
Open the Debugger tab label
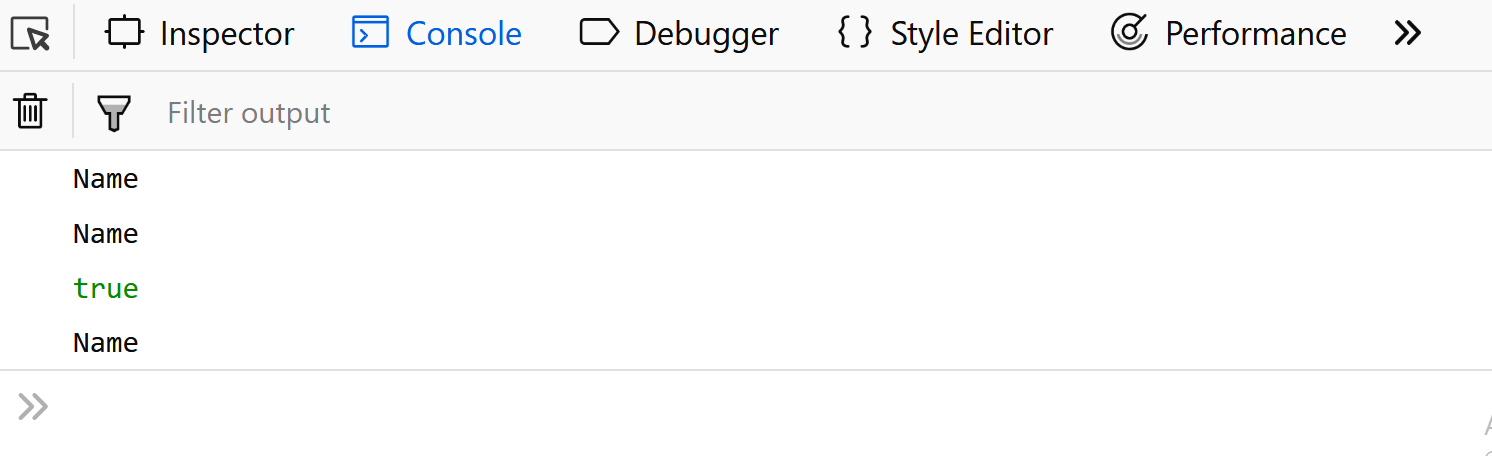pos(706,34)
